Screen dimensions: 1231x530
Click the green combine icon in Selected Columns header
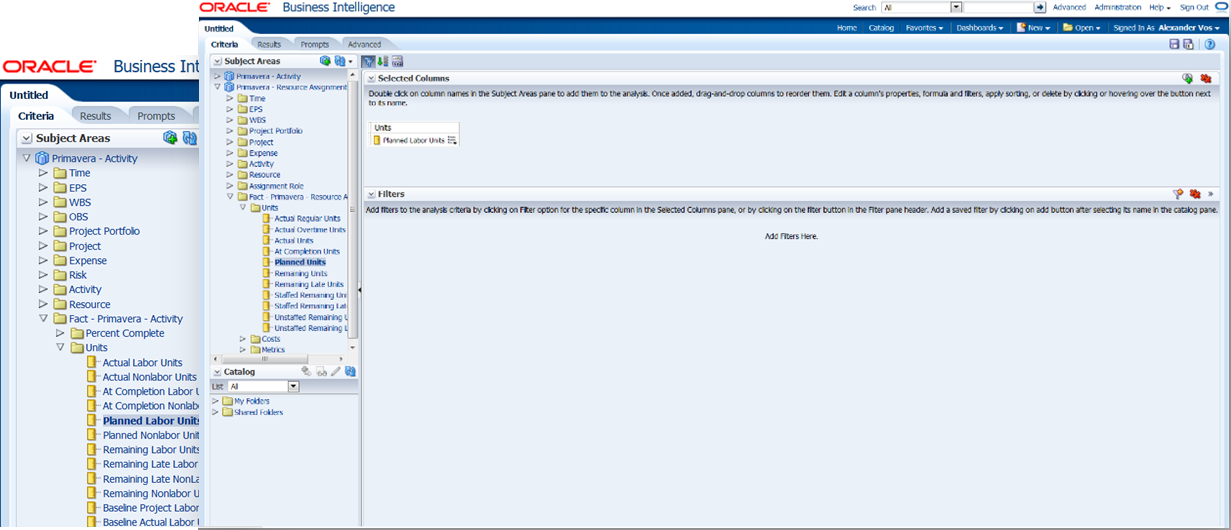pyautogui.click(x=1188, y=78)
